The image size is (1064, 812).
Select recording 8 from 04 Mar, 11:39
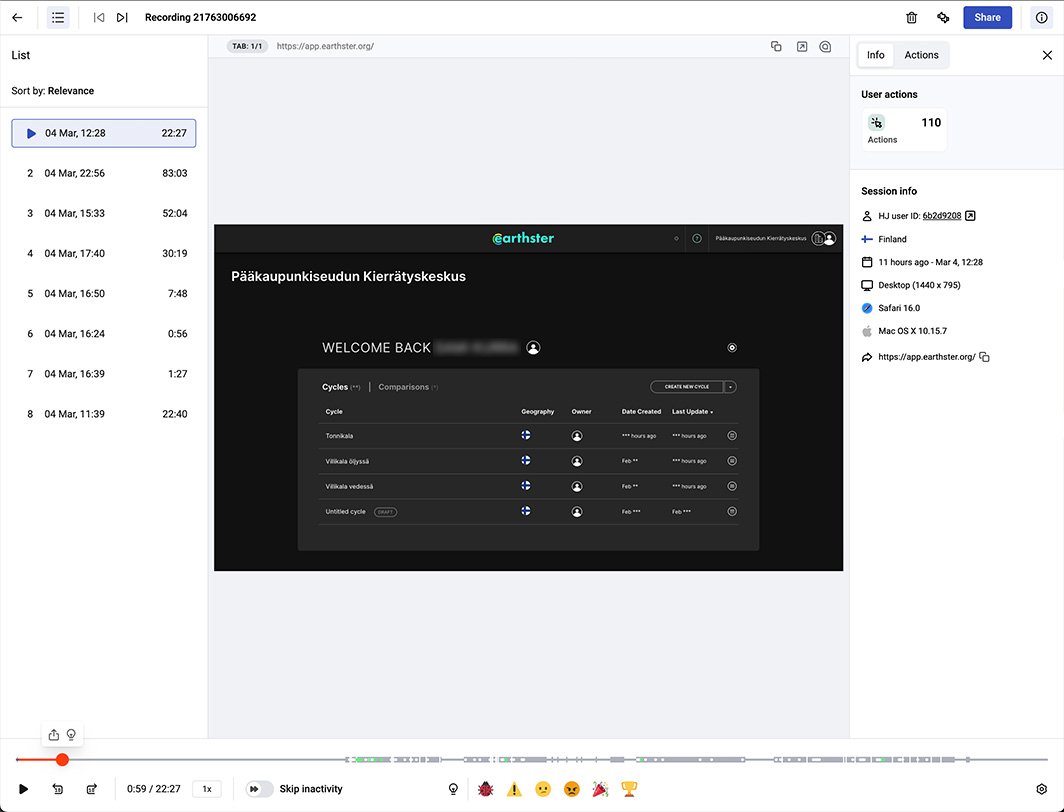point(104,413)
